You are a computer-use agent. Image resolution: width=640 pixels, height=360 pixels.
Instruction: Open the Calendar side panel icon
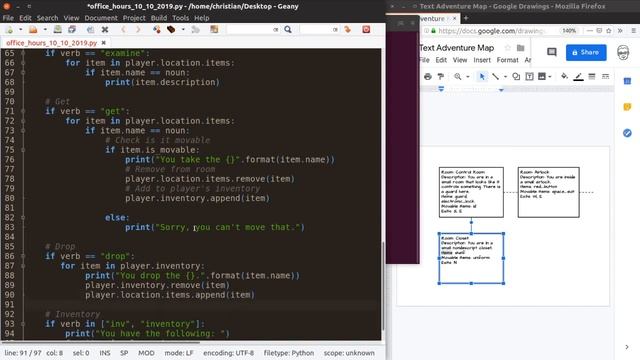pyautogui.click(x=627, y=81)
